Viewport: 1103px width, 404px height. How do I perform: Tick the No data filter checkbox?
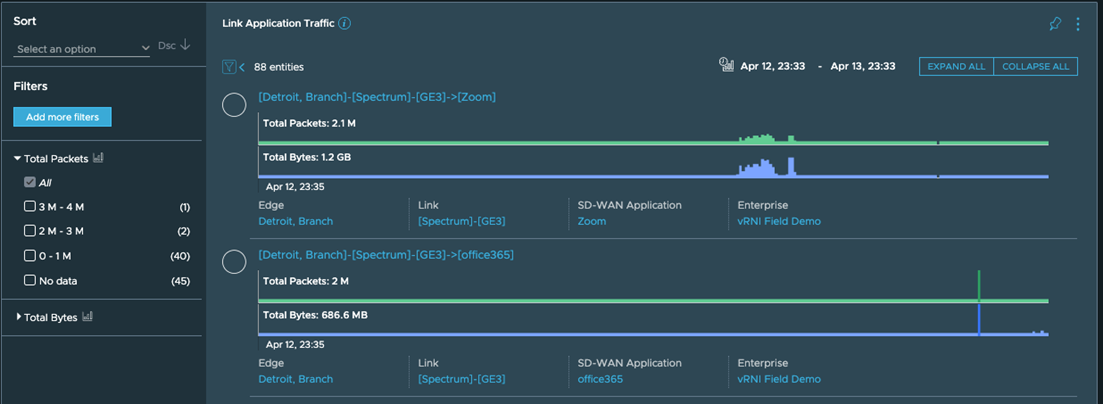coord(30,281)
